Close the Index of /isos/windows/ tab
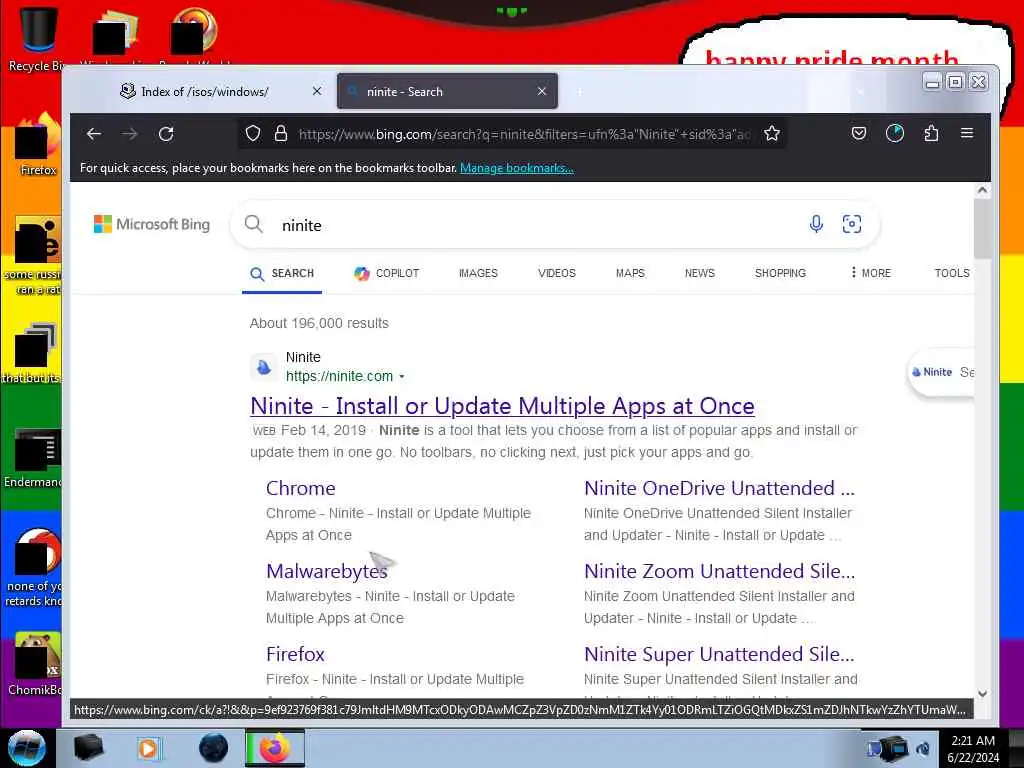Image resolution: width=1024 pixels, height=768 pixels. [317, 91]
